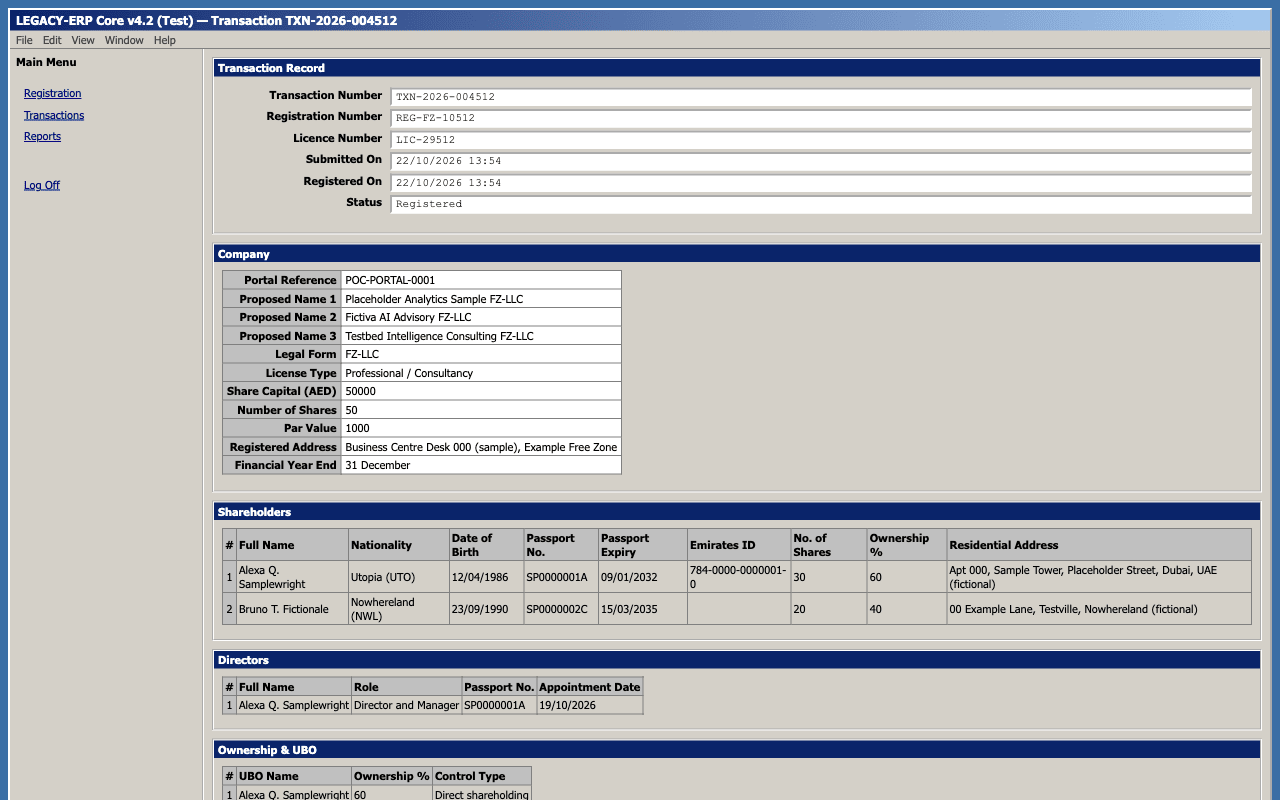Screen dimensions: 1280x800
Task: Open the View menu
Action: click(x=83, y=40)
